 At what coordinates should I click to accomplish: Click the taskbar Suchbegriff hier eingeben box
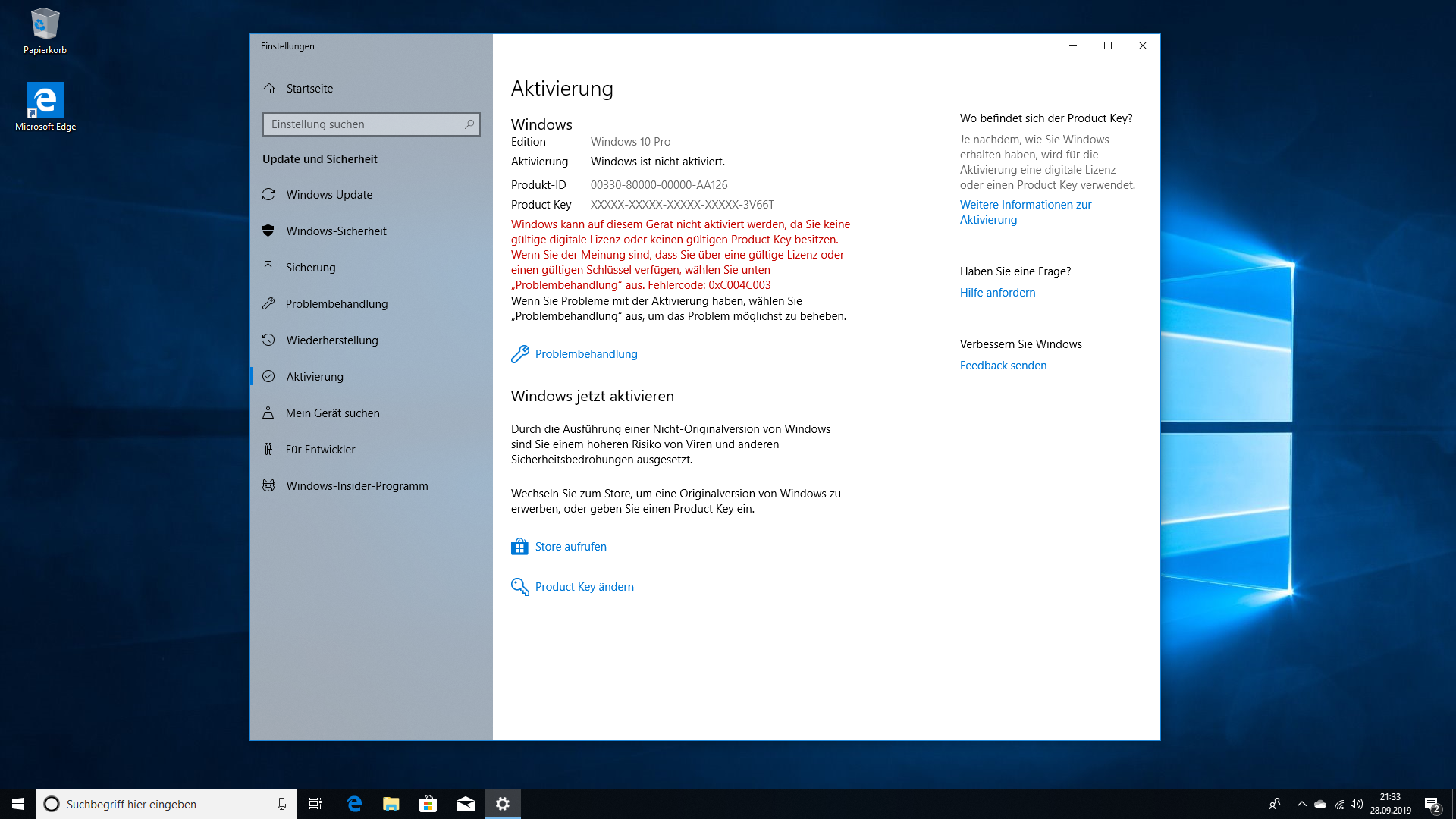(x=167, y=804)
